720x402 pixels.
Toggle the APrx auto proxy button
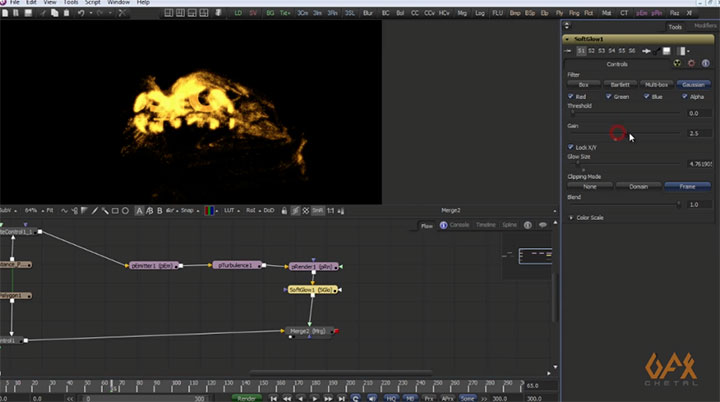(447, 398)
